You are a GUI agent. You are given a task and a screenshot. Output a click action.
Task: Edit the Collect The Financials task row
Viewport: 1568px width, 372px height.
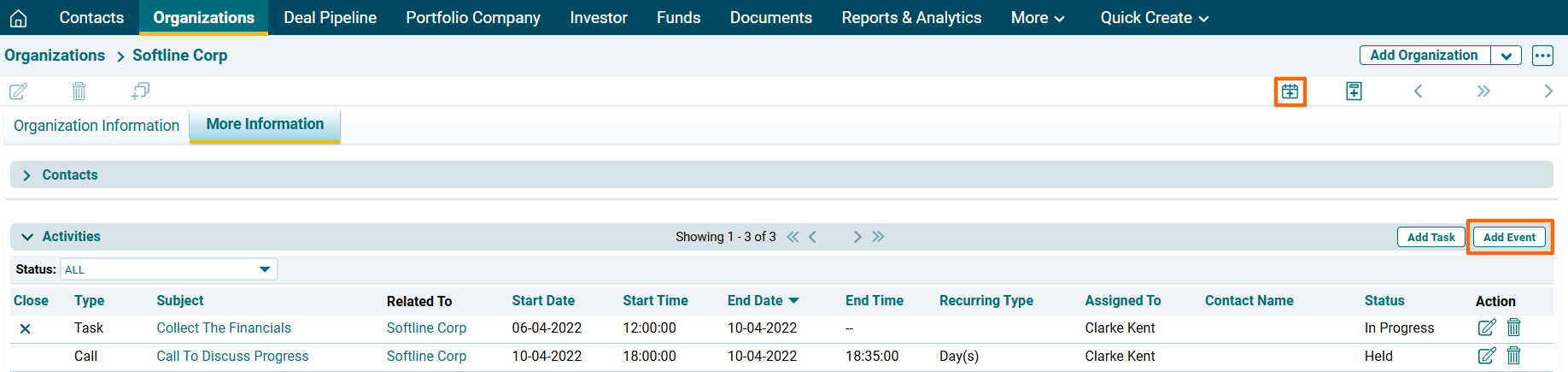[x=1486, y=328]
